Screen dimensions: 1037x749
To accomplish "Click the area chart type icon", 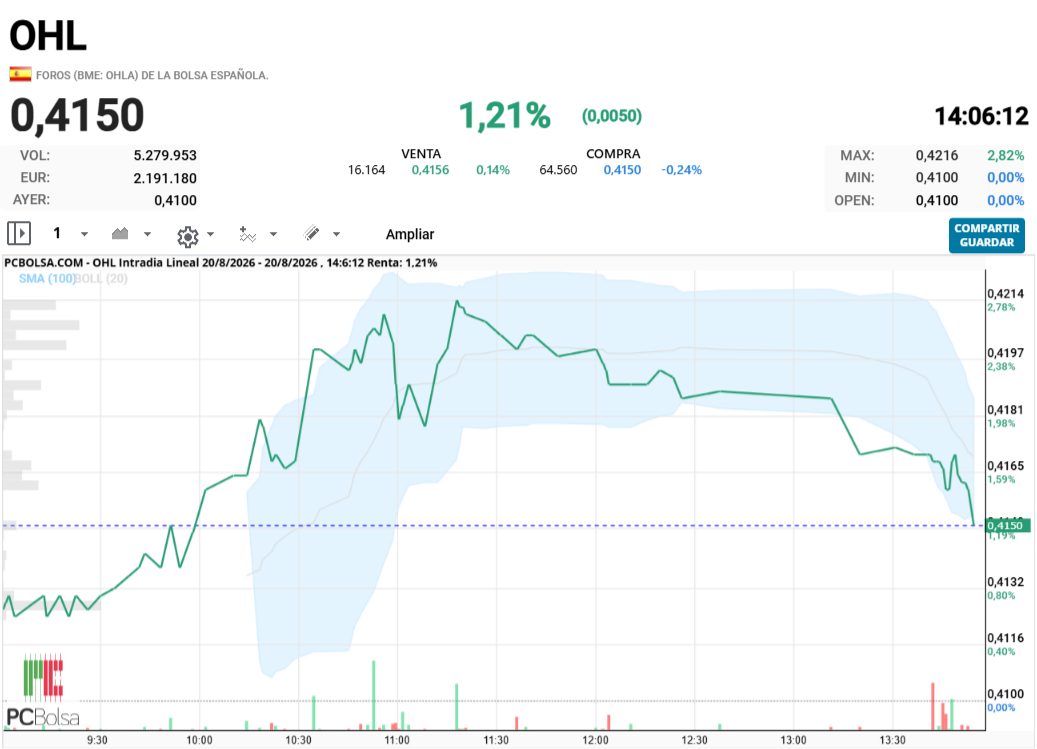I will point(120,233).
